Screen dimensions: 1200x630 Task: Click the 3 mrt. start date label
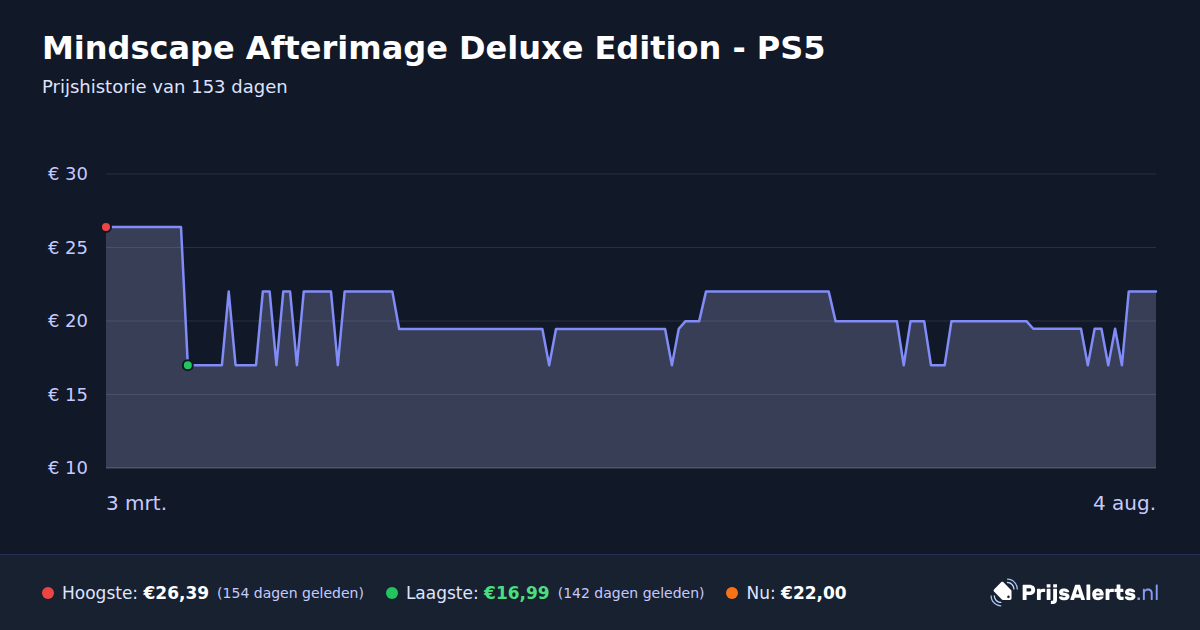point(137,503)
